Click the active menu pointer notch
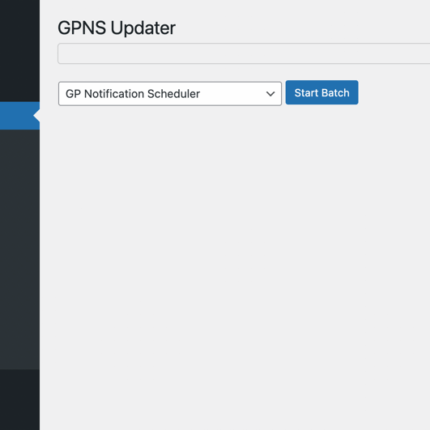The height and width of the screenshot is (430, 430). tap(37, 116)
